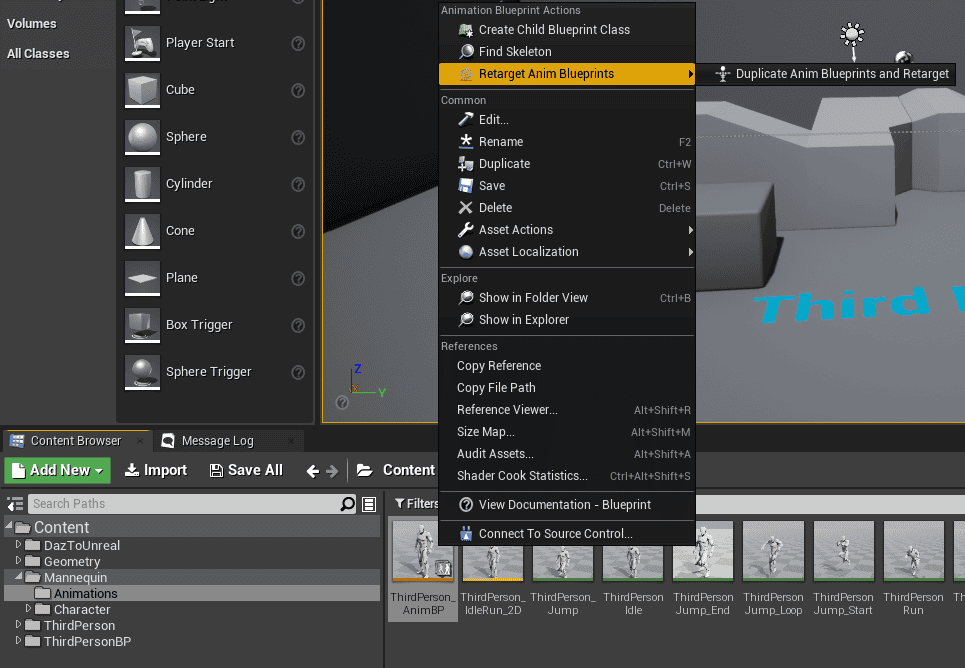
Task: Toggle the sources panel display icon
Action: [x=13, y=504]
